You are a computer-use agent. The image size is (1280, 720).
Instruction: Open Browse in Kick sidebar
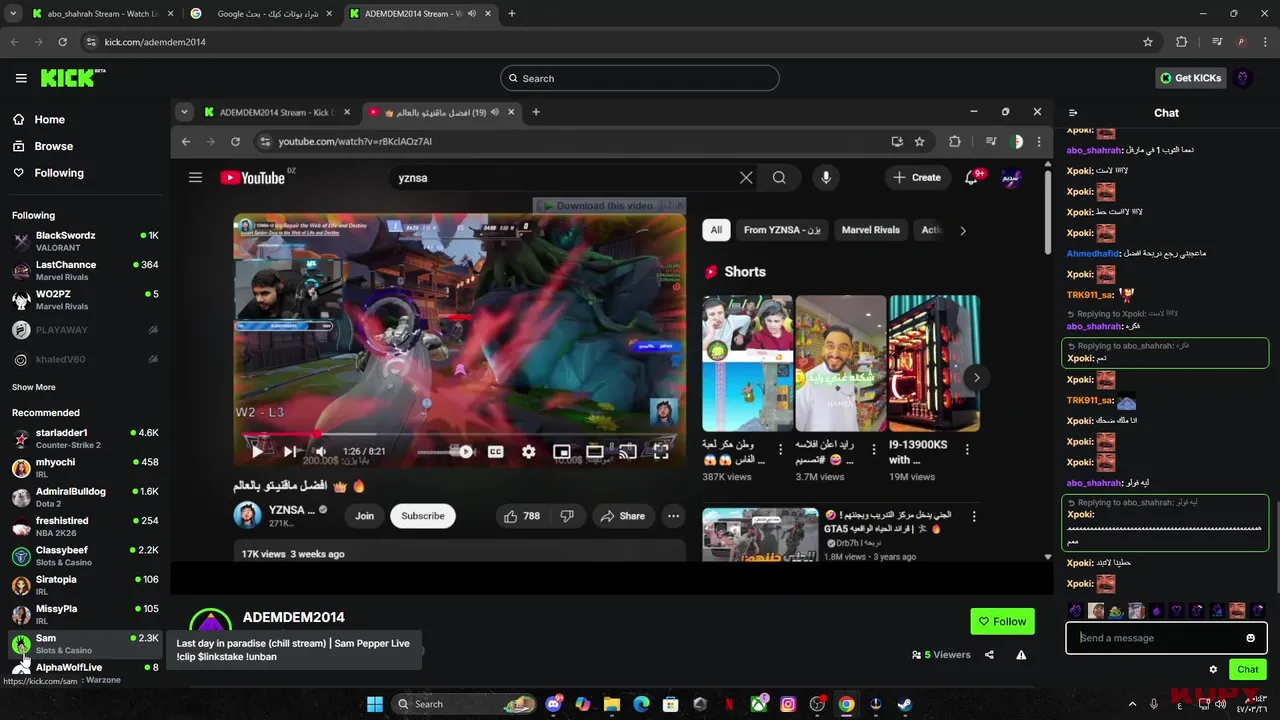click(53, 146)
